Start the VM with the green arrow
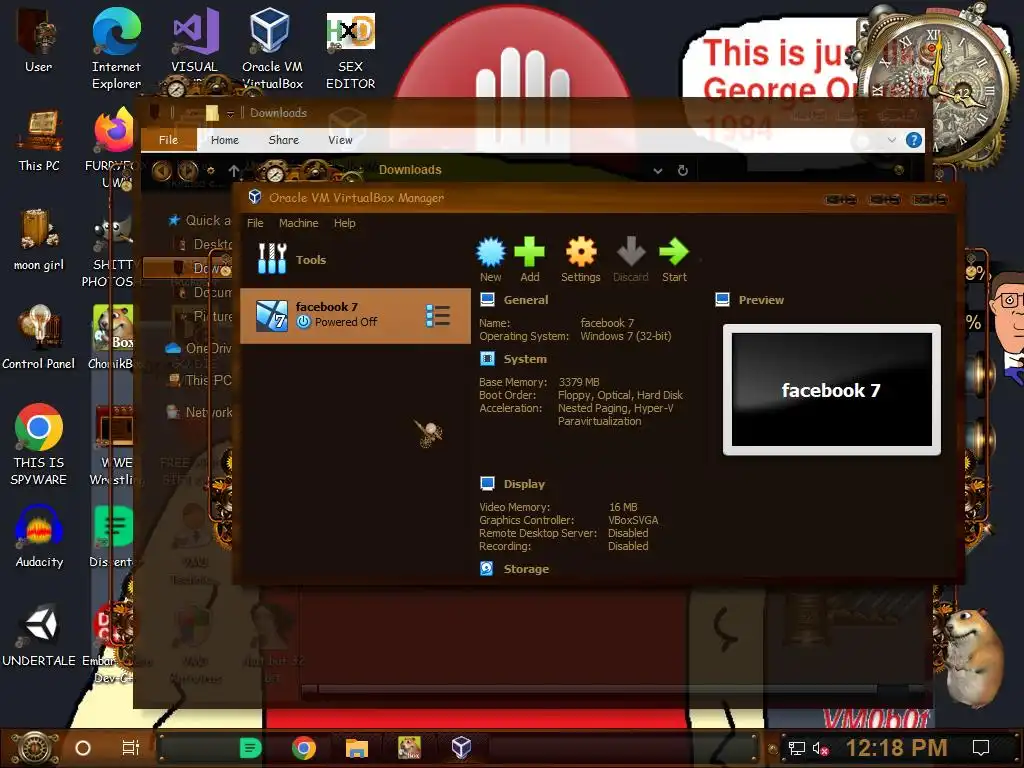 coord(674,259)
